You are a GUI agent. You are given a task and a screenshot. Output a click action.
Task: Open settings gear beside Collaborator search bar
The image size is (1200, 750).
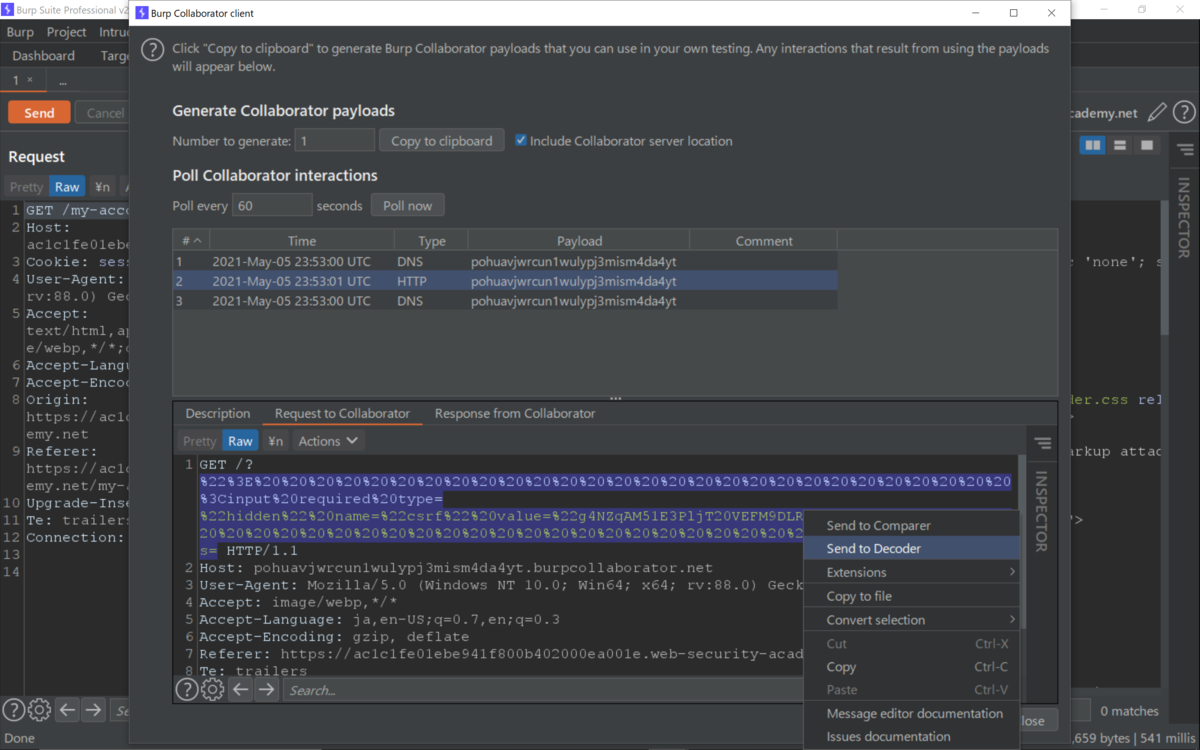(212, 689)
